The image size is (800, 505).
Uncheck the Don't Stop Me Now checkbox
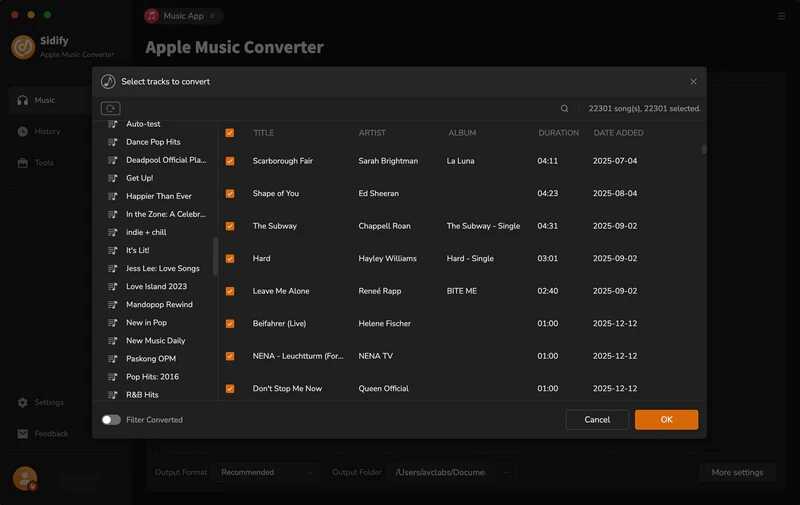[x=230, y=389]
